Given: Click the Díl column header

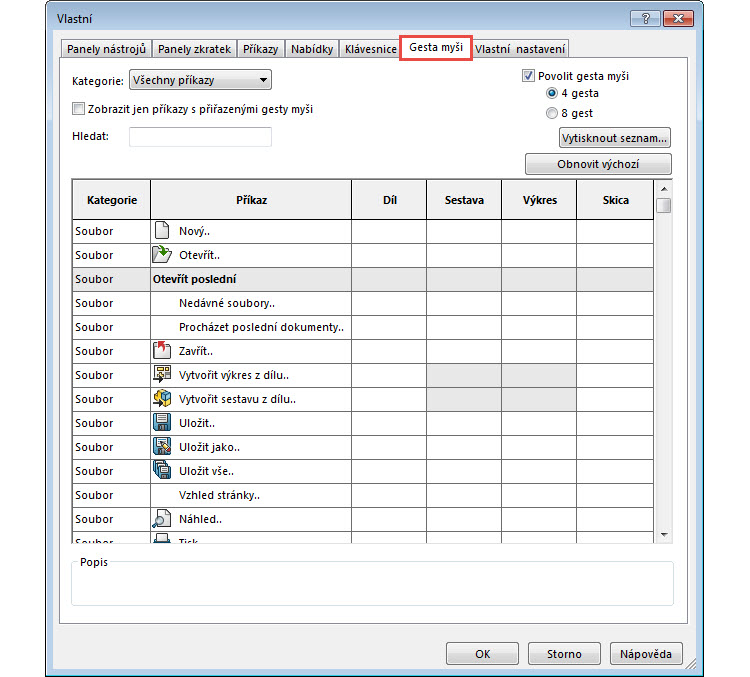Looking at the screenshot, I should coord(389,200).
